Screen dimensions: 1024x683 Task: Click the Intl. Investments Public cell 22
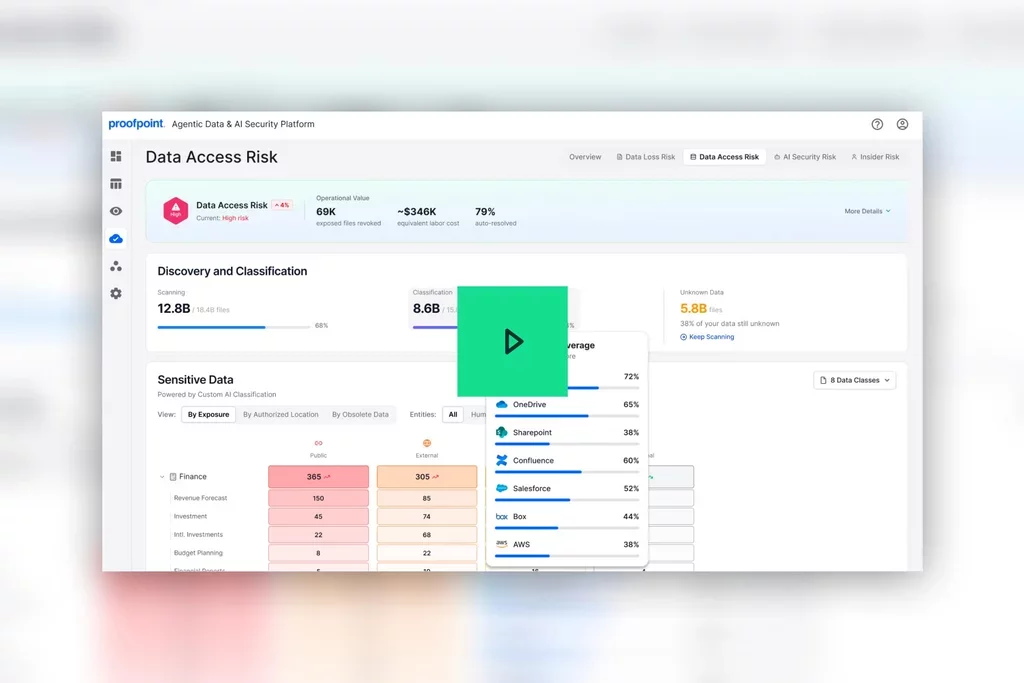click(x=318, y=535)
